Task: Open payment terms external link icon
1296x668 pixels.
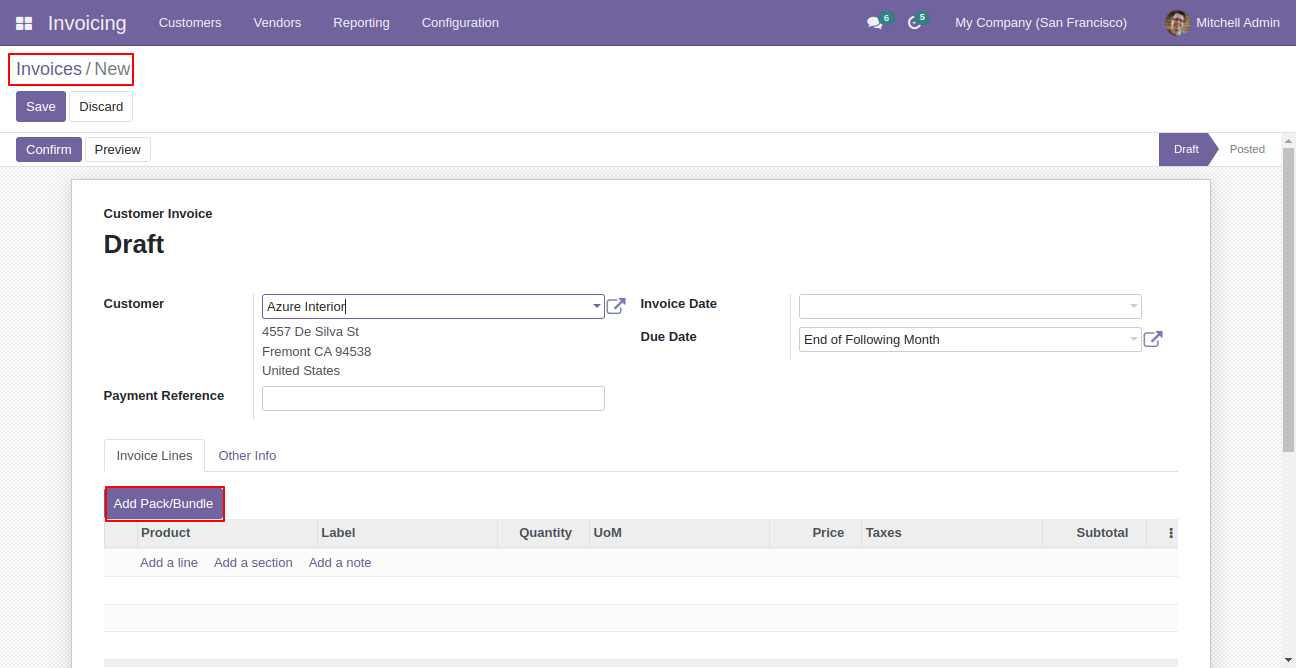Action: click(1153, 339)
